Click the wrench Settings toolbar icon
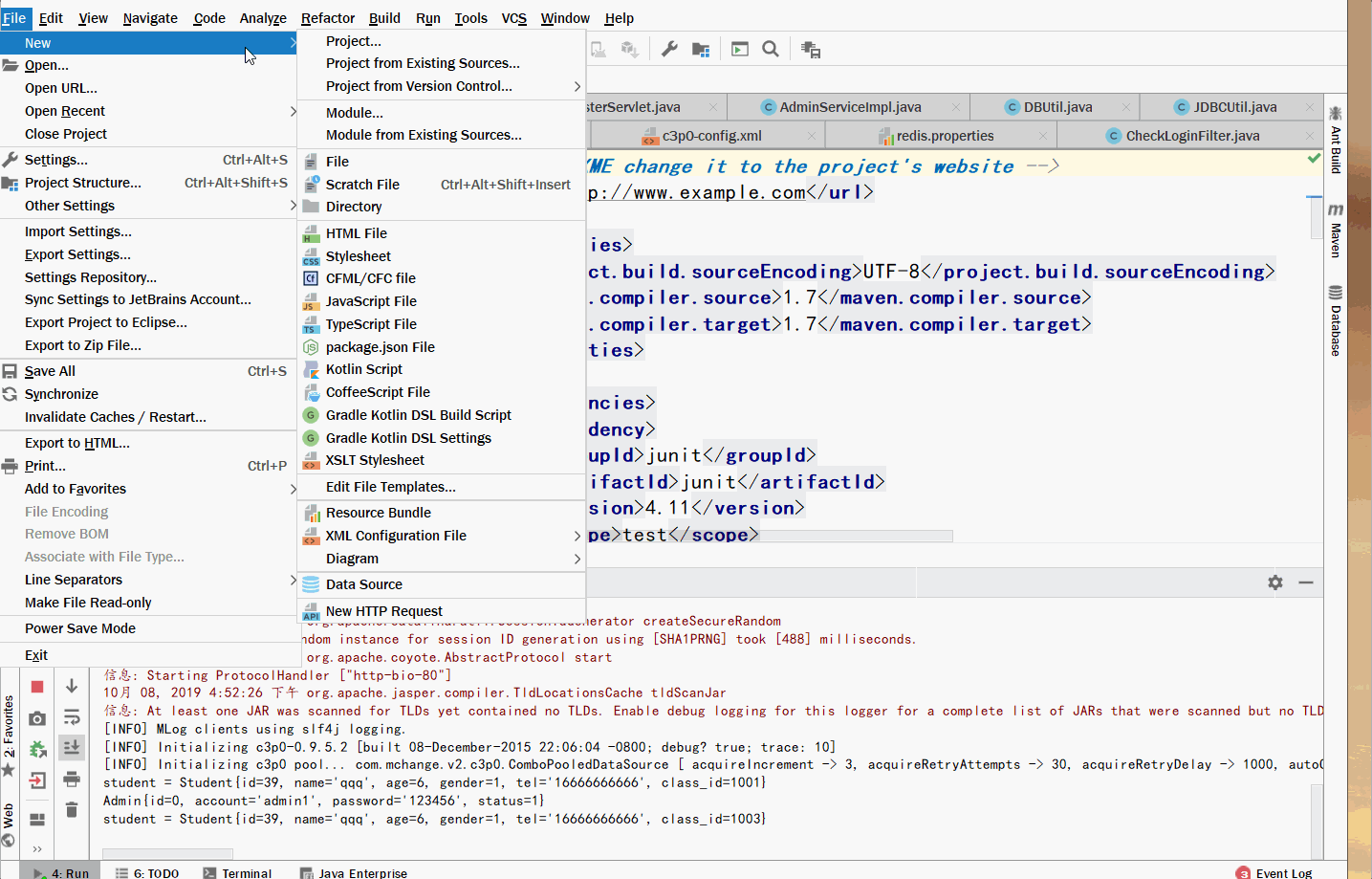Viewport: 1372px width, 879px height. click(669, 49)
